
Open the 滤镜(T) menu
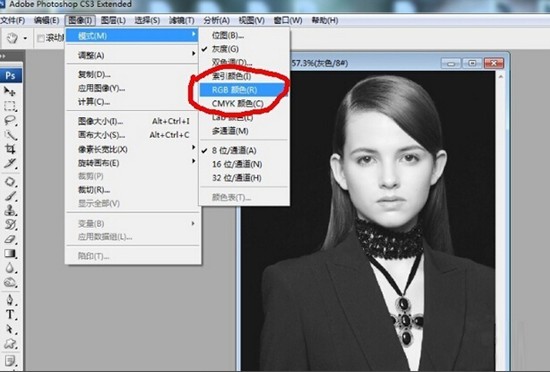[x=182, y=20]
